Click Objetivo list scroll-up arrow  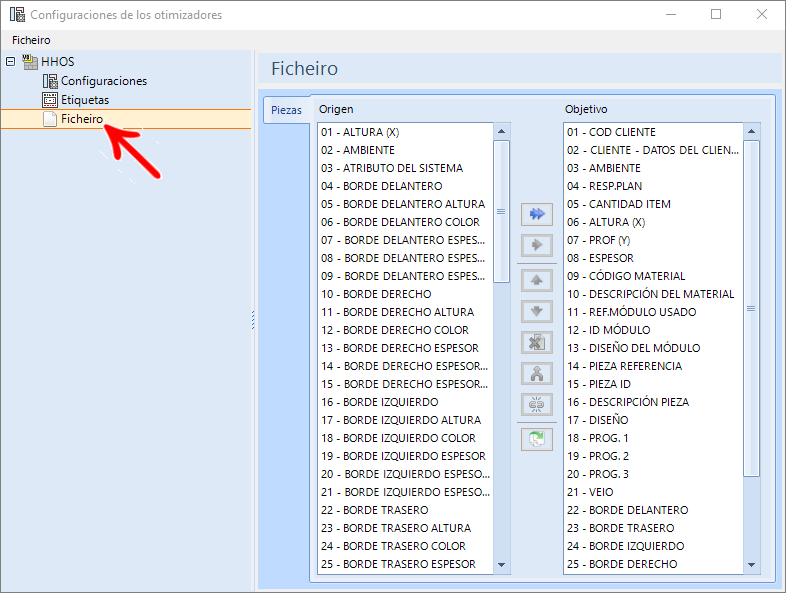click(751, 131)
